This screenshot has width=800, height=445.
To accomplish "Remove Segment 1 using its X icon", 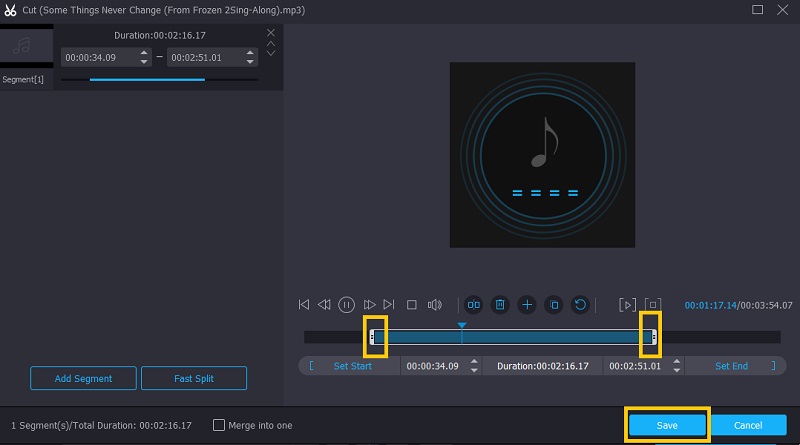I will pos(270,33).
